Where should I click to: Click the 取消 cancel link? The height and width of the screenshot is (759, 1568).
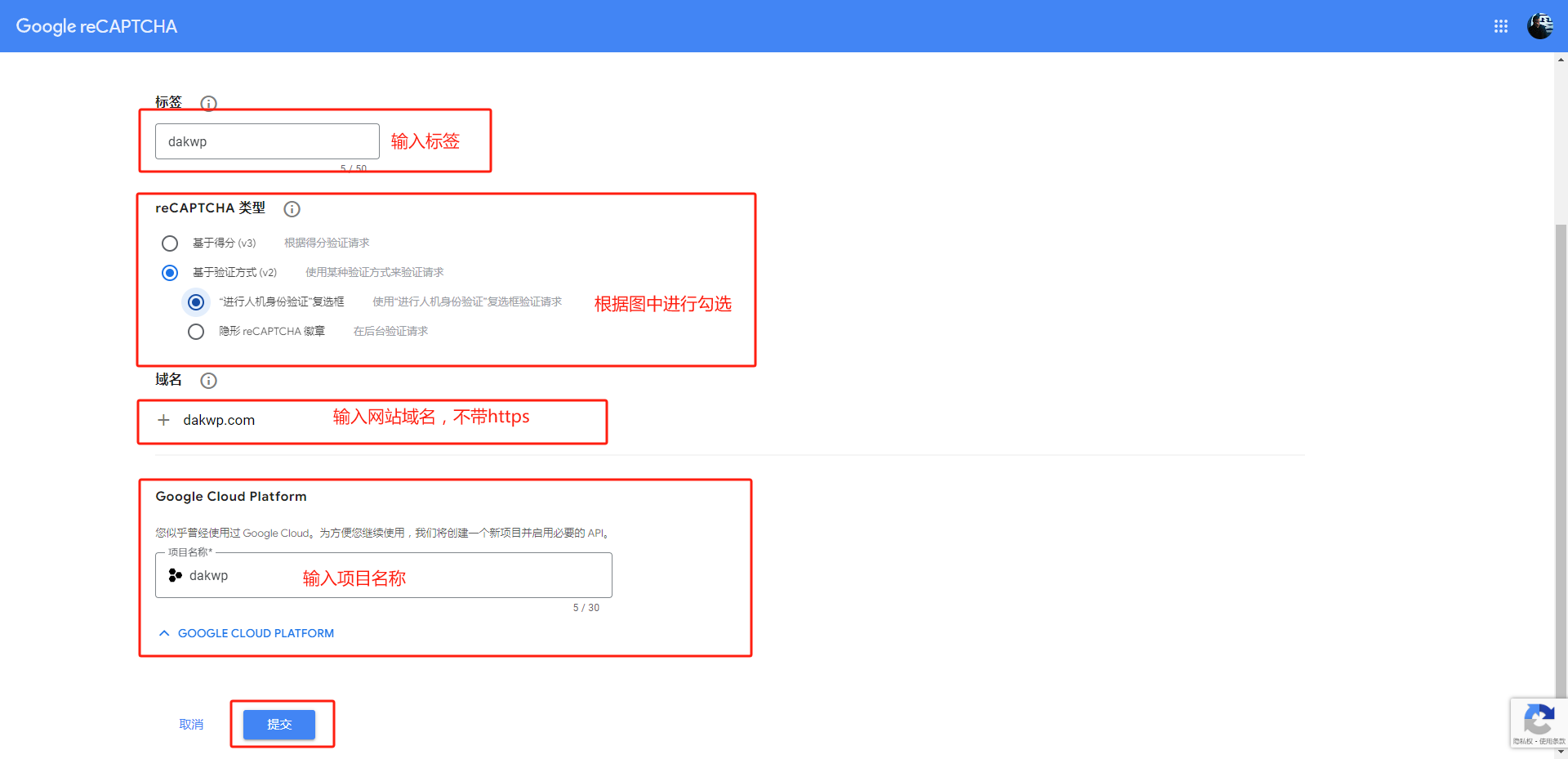coord(191,725)
